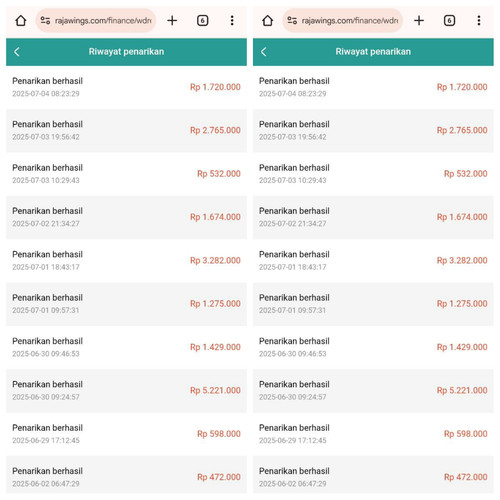The height and width of the screenshot is (500, 500).
Task: Open three-dot browser menu in left panel
Action: coord(232,21)
